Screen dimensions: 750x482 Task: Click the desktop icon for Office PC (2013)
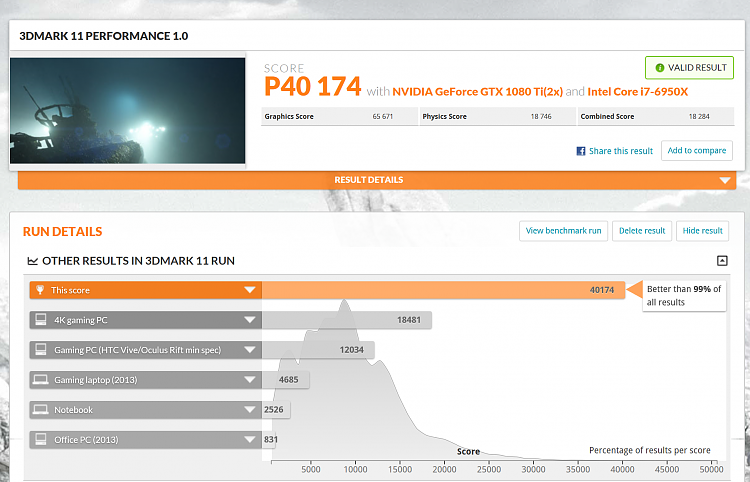41,439
